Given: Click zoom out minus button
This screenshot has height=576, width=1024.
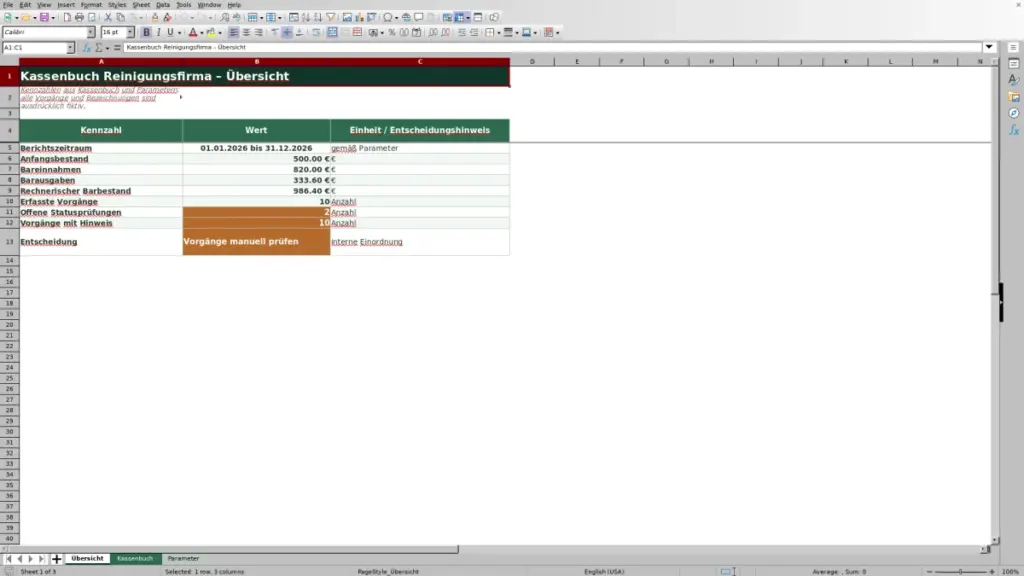Looking at the screenshot, I should pos(929,571).
